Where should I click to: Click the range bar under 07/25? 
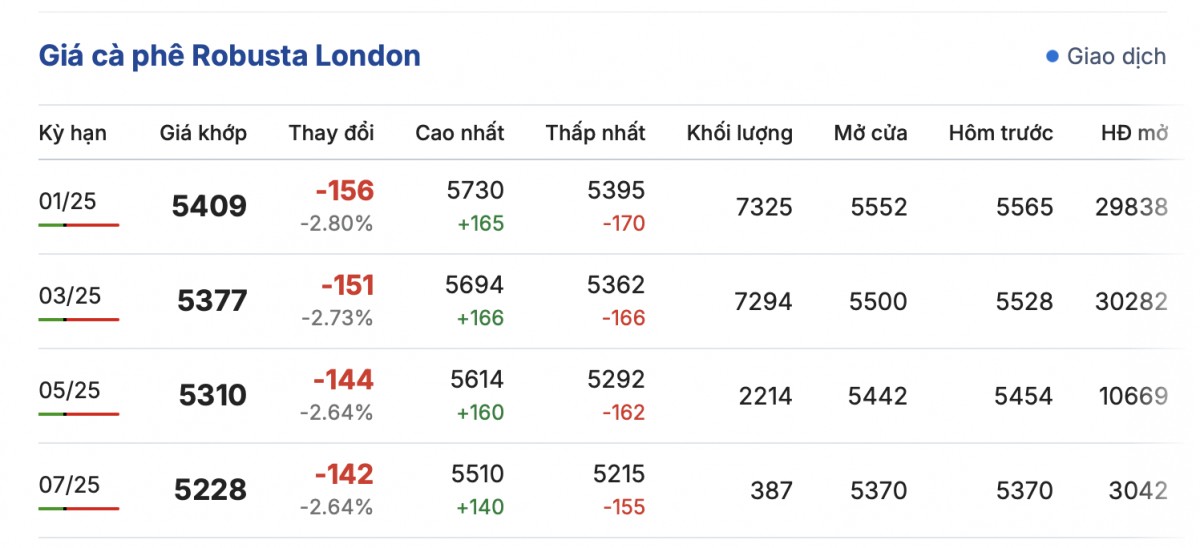[79, 508]
